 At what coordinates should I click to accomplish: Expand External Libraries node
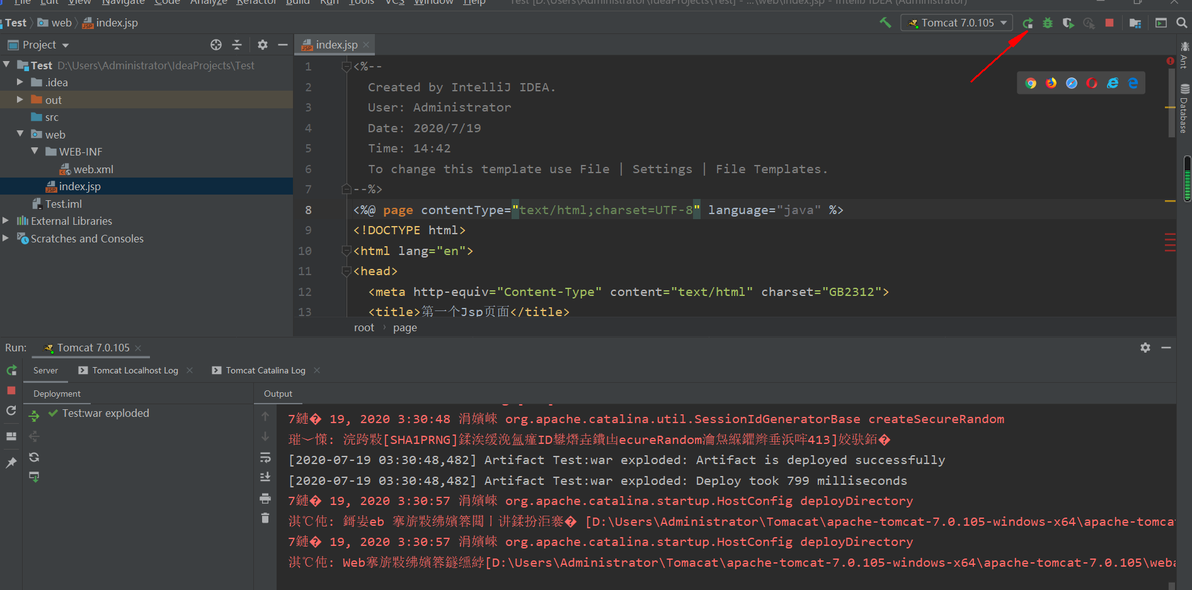[x=7, y=220]
